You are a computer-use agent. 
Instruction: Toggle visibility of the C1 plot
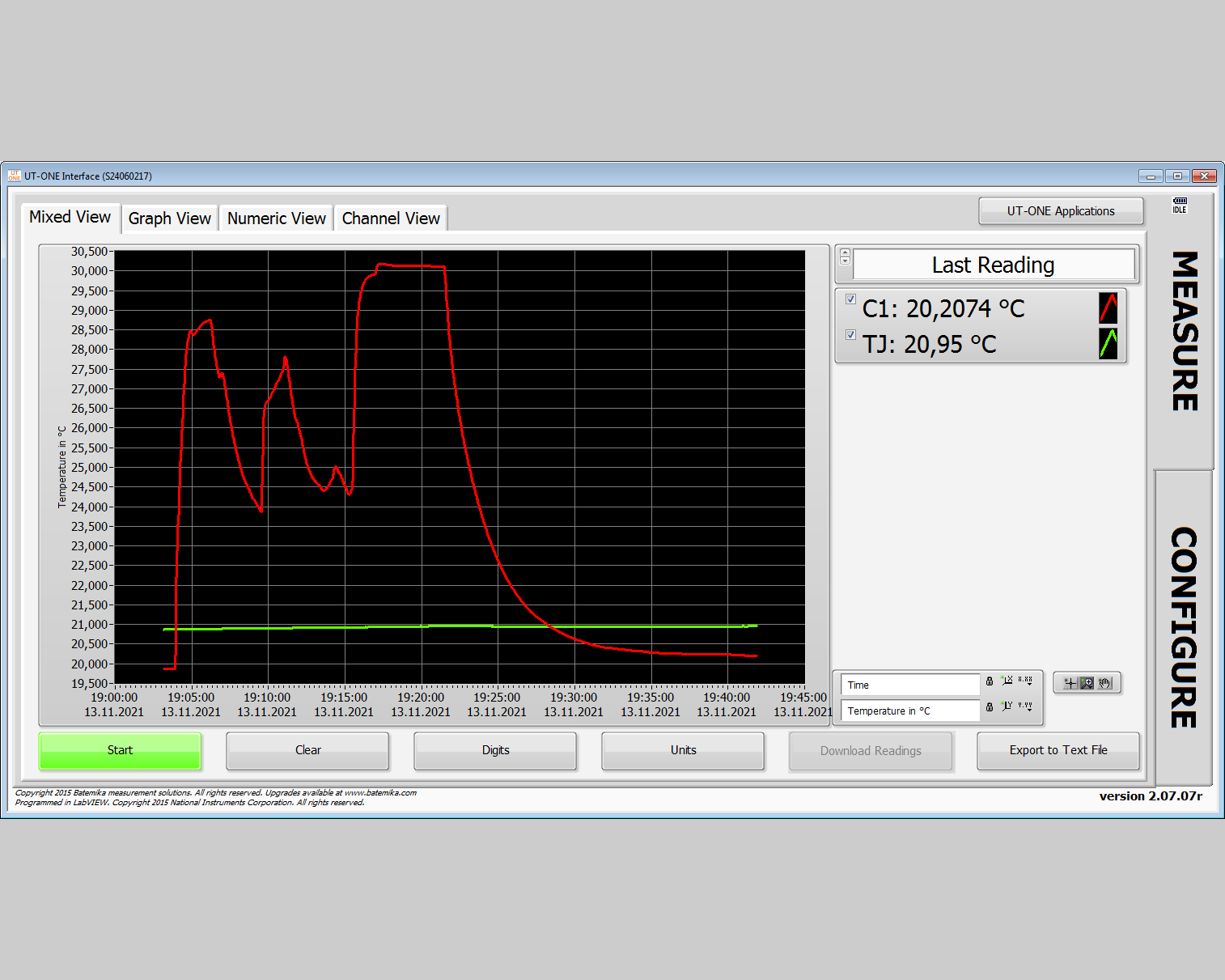click(x=850, y=299)
